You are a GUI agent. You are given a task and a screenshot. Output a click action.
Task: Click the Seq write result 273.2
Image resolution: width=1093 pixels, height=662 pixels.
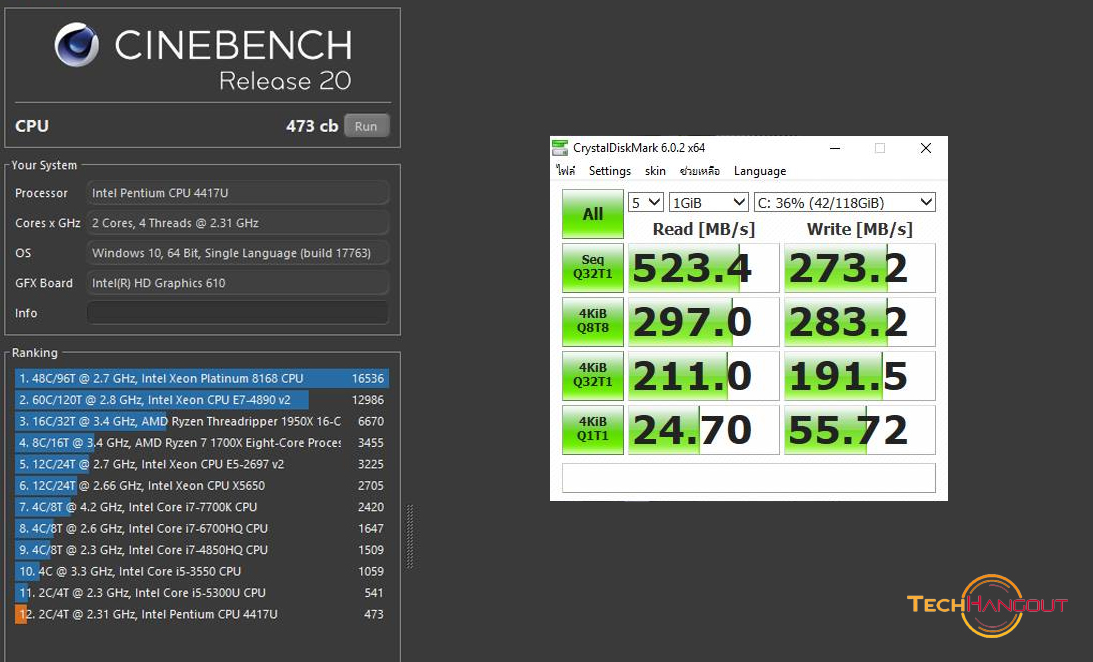coord(859,268)
